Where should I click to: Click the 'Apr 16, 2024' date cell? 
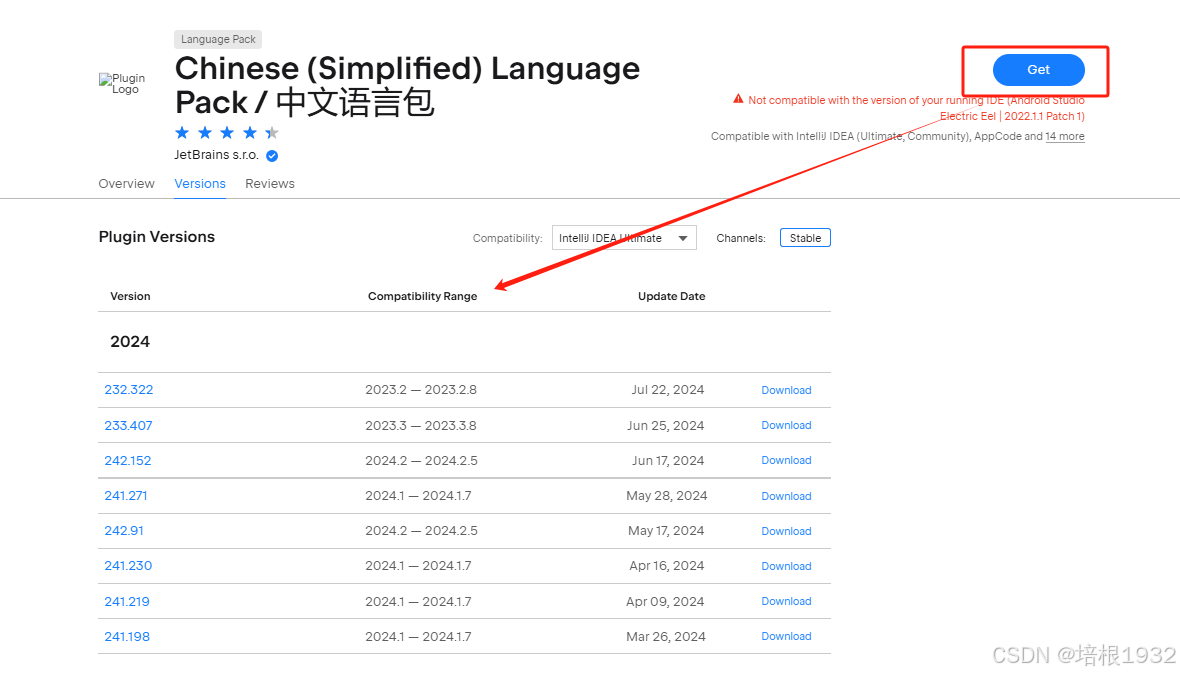click(667, 566)
